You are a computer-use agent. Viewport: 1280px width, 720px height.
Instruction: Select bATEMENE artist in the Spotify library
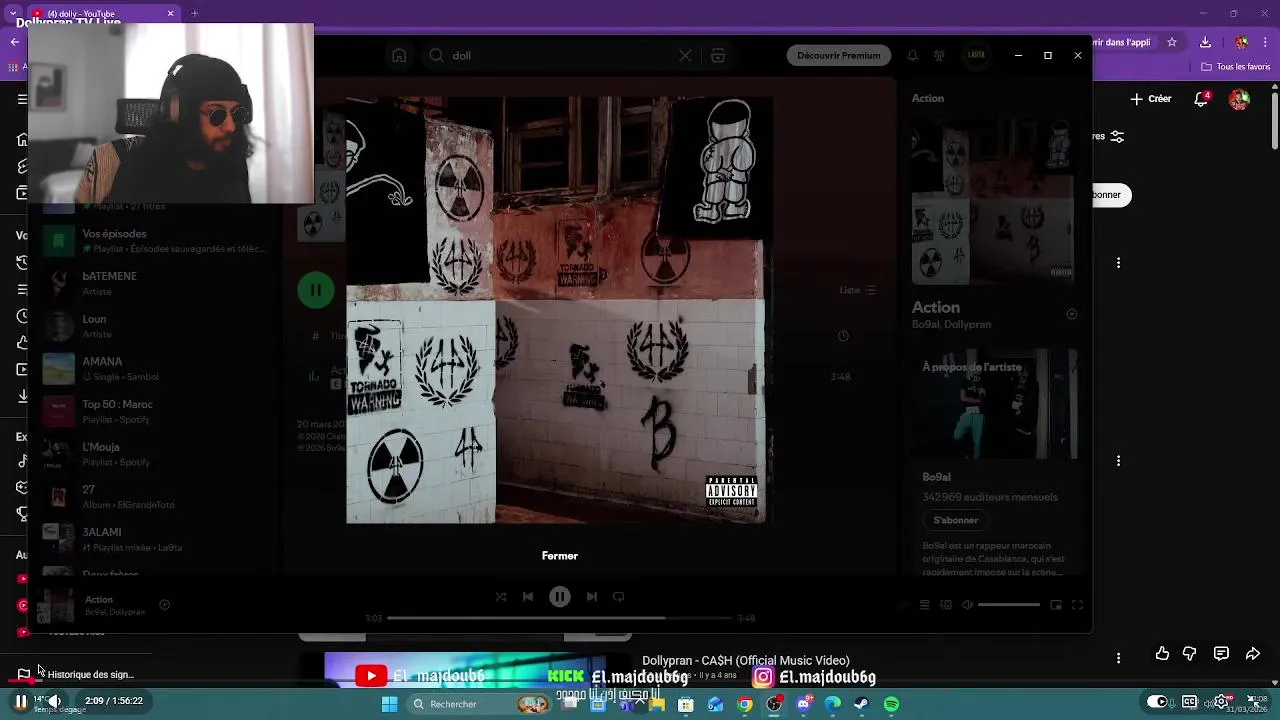coord(155,283)
